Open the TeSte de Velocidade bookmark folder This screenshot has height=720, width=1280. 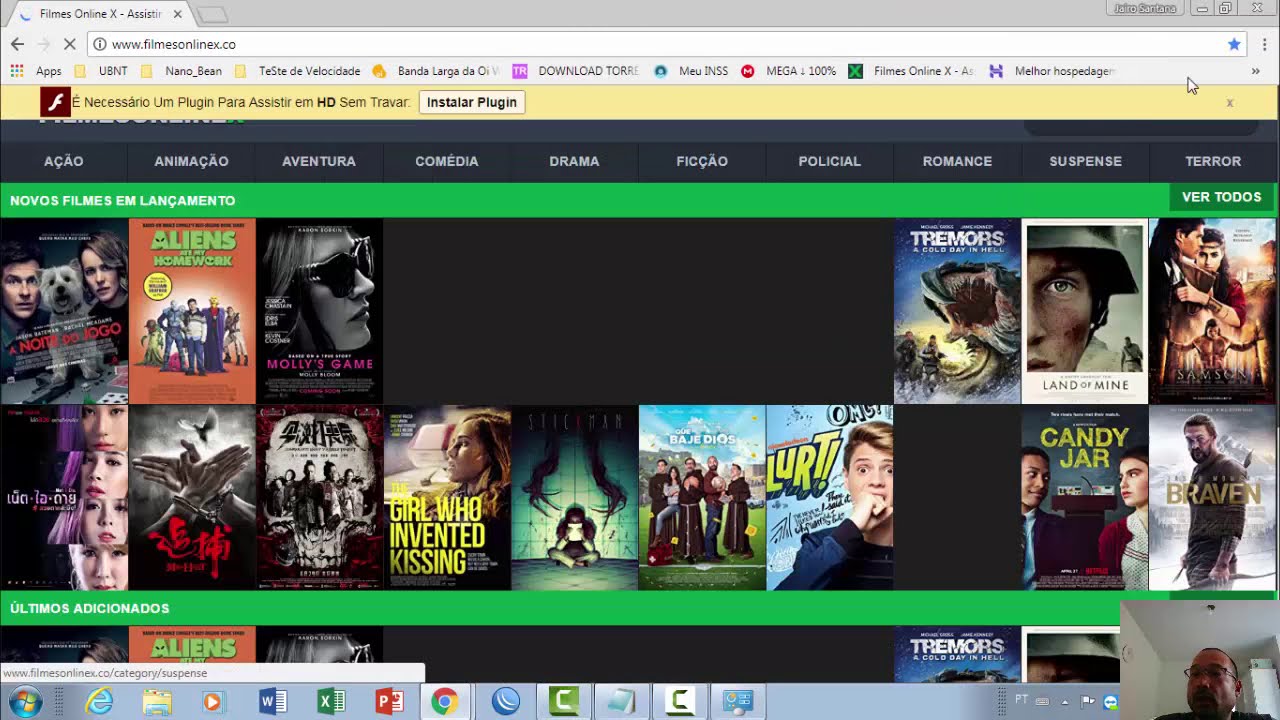pyautogui.click(x=297, y=71)
